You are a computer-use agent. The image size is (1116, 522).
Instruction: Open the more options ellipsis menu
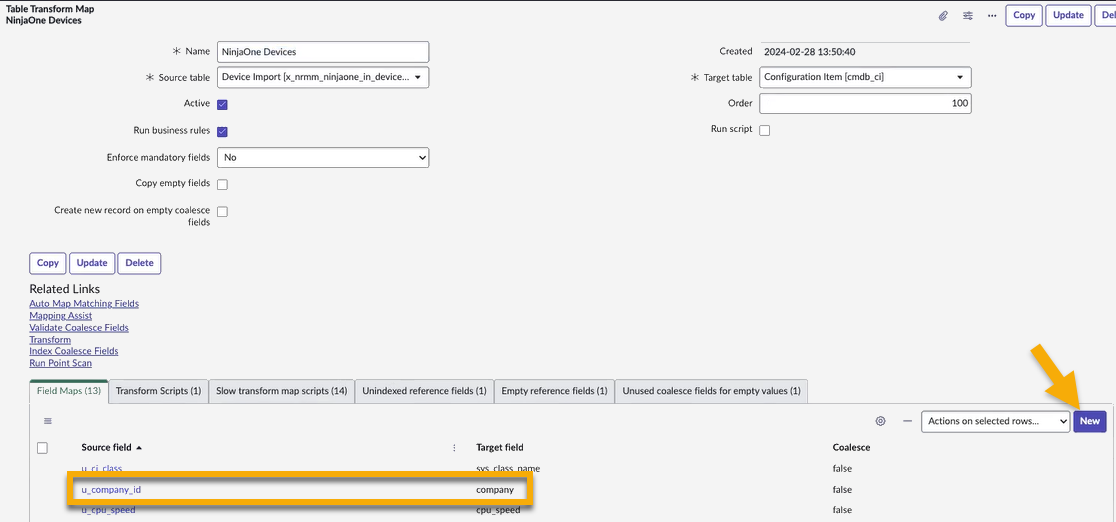pos(992,16)
